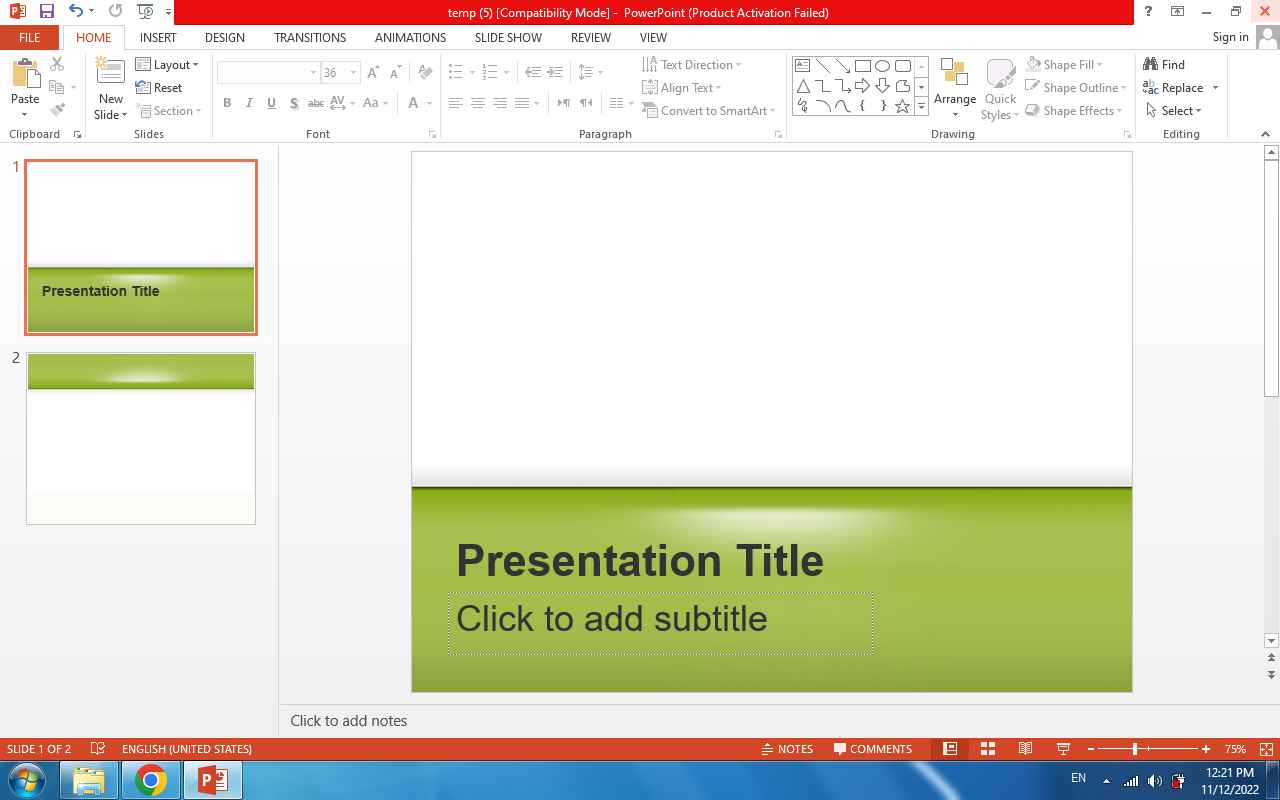Expand the Select dropdown in Editing
This screenshot has width=1280, height=800.
point(1174,111)
